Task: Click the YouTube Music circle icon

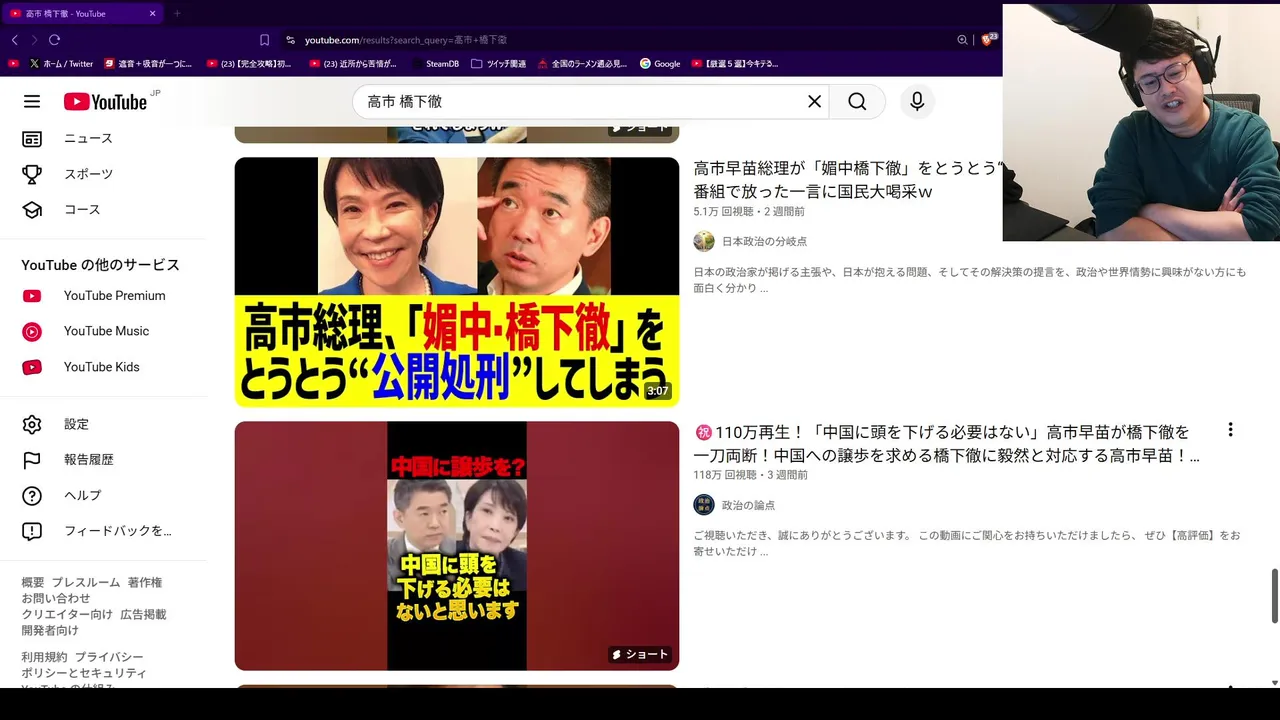Action: coord(32,331)
